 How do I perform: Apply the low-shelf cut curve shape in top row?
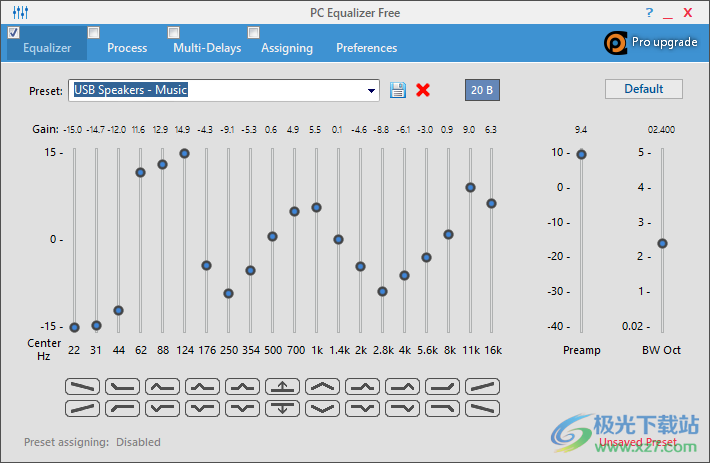click(122, 387)
